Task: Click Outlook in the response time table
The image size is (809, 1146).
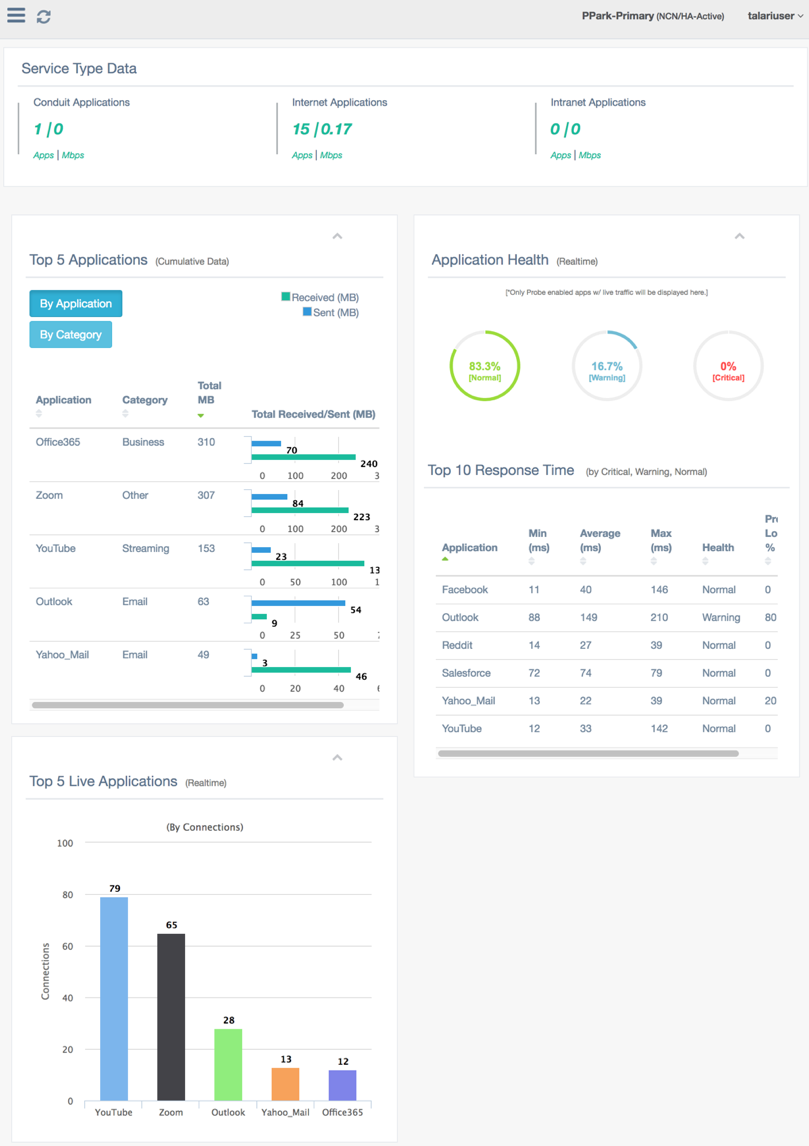Action: 460,618
